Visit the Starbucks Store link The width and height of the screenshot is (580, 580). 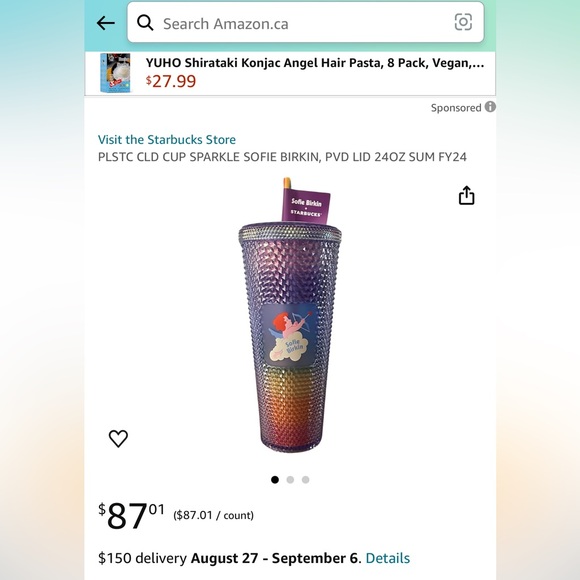click(x=167, y=139)
